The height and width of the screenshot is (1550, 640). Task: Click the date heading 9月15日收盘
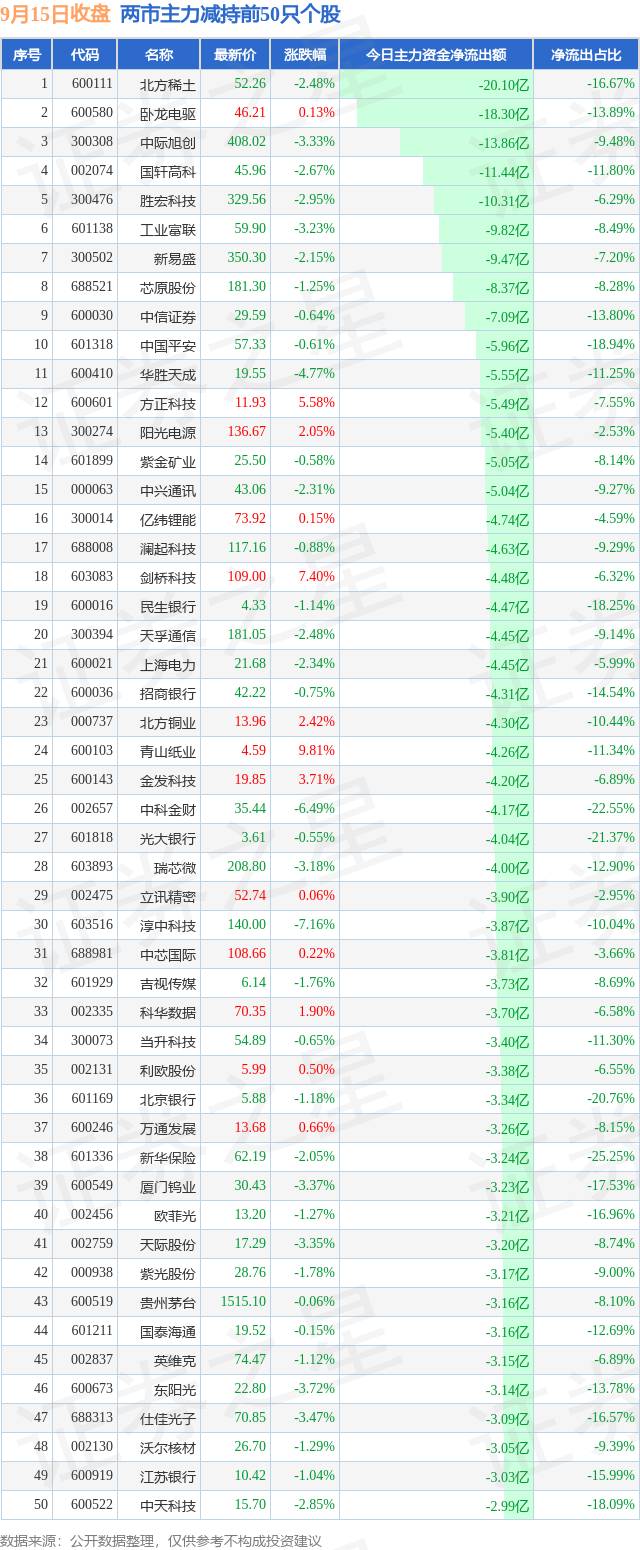pyautogui.click(x=56, y=14)
